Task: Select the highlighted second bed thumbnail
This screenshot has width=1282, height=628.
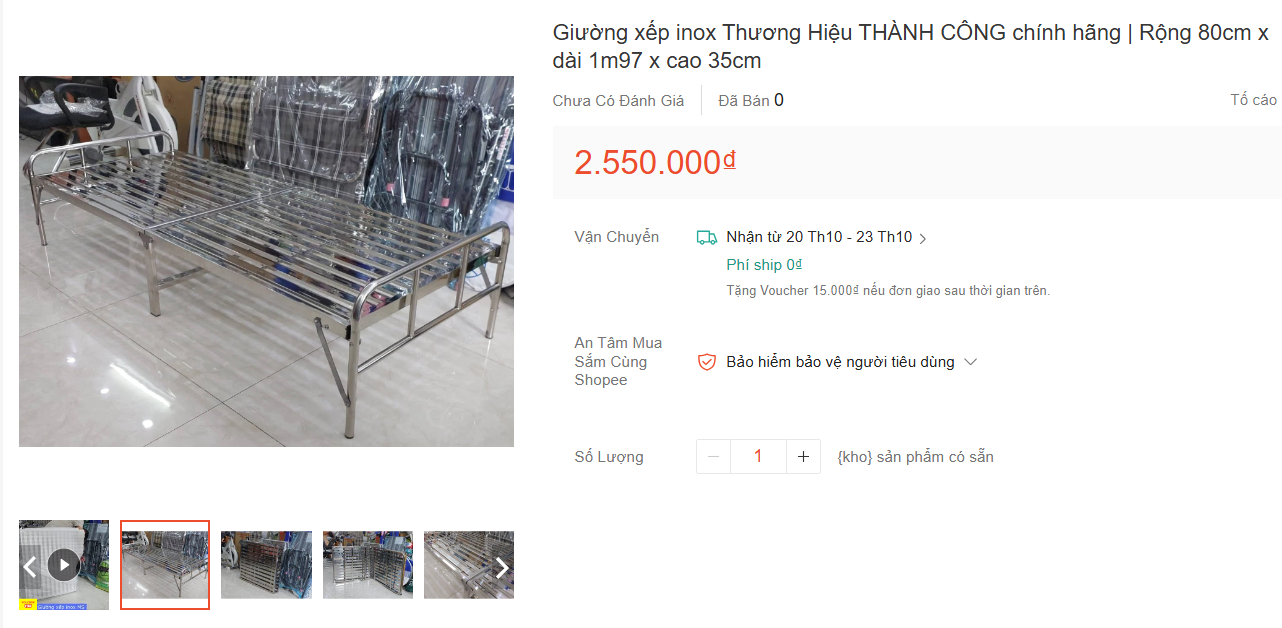Action: (165, 565)
